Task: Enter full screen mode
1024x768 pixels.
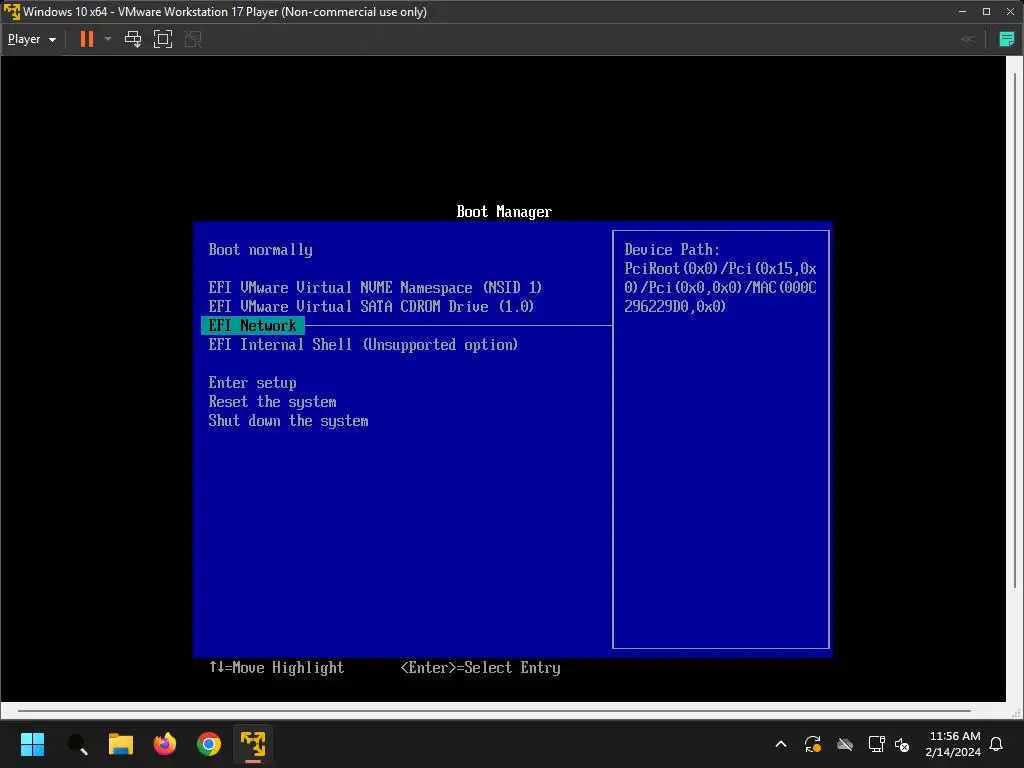Action: click(x=163, y=39)
